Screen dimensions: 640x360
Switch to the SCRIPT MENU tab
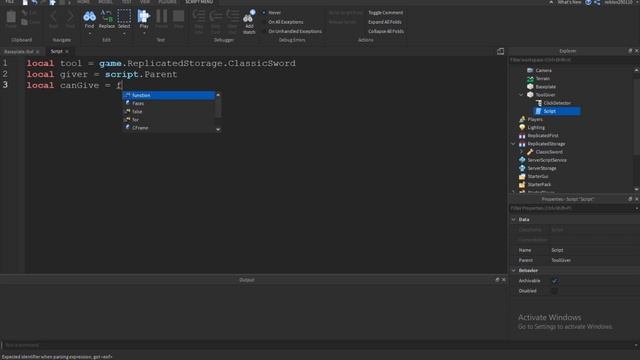(199, 2)
